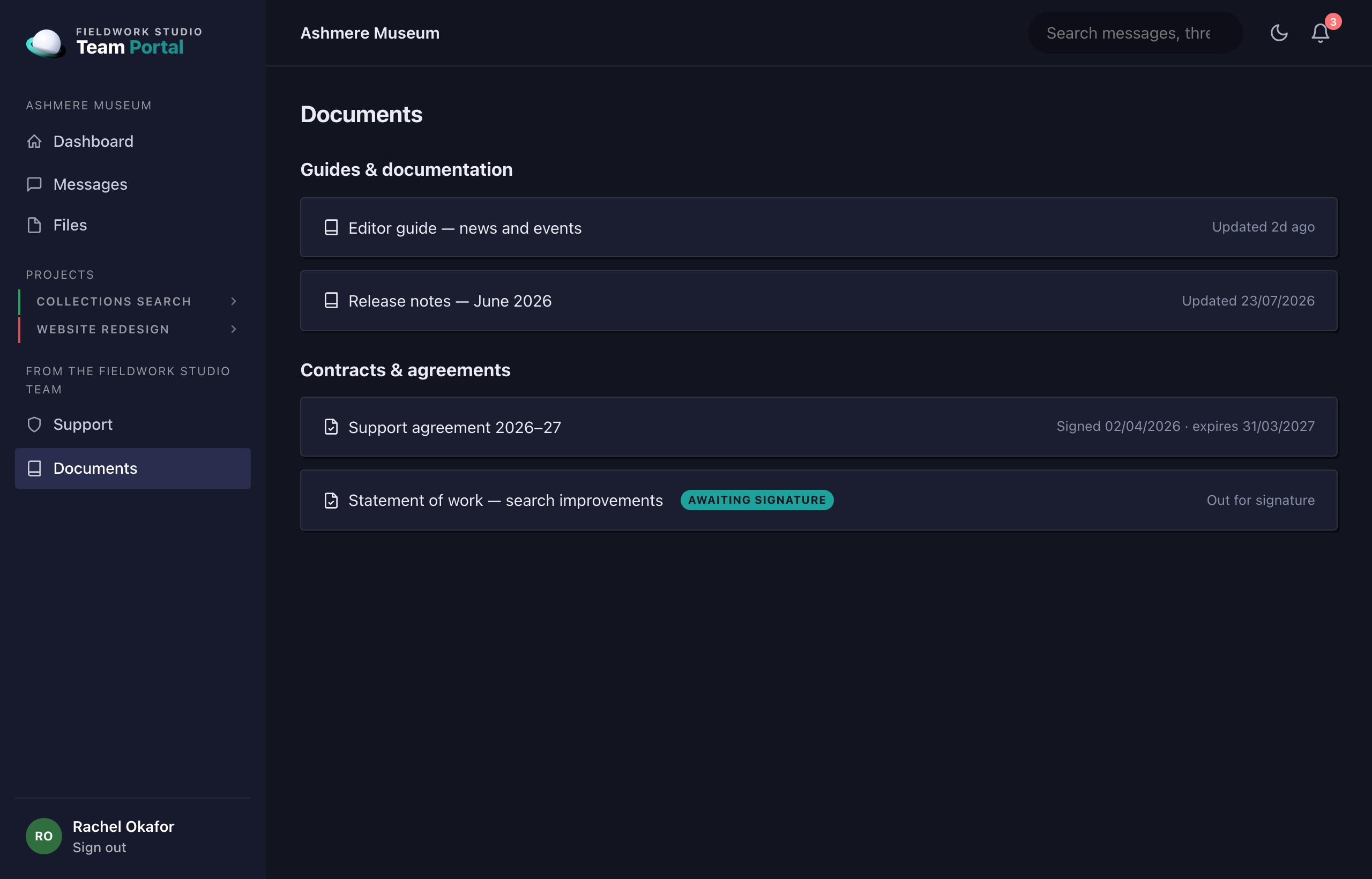This screenshot has width=1372, height=879.
Task: Expand the Website Redesign project chevron
Action: [234, 329]
